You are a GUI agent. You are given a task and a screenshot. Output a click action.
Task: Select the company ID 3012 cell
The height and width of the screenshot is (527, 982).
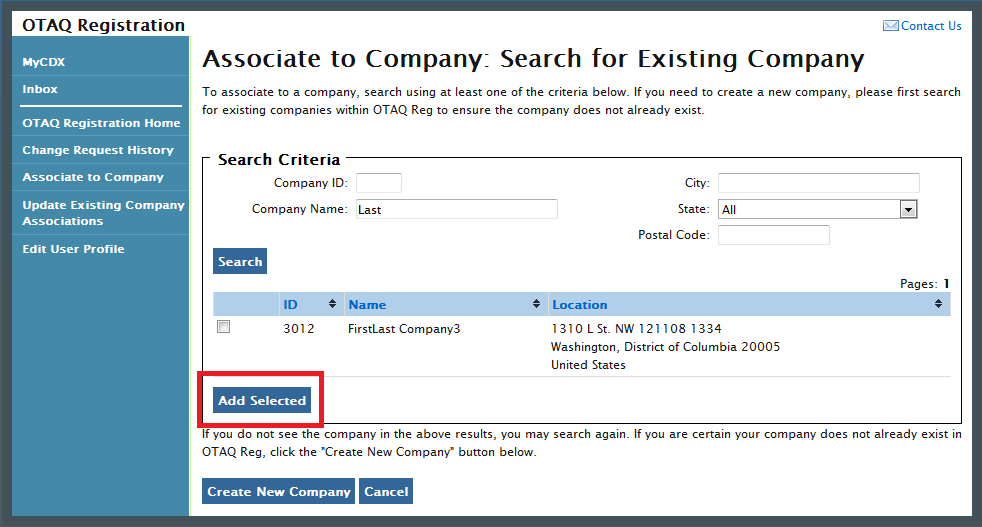pos(299,328)
